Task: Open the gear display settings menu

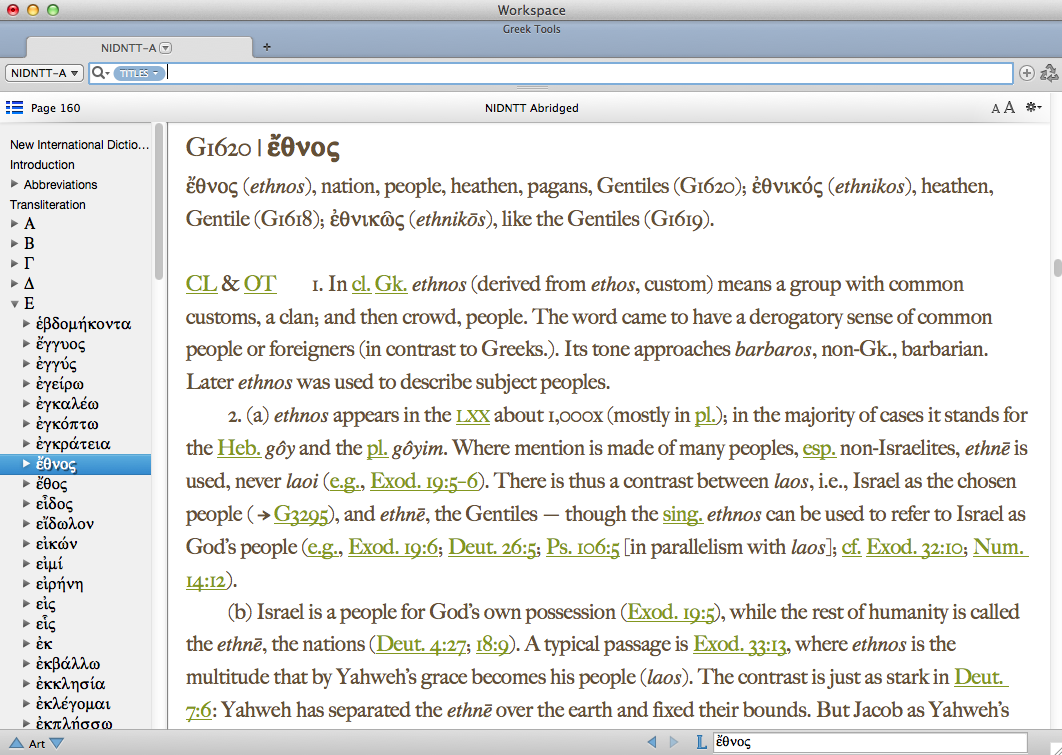Action: point(1034,107)
